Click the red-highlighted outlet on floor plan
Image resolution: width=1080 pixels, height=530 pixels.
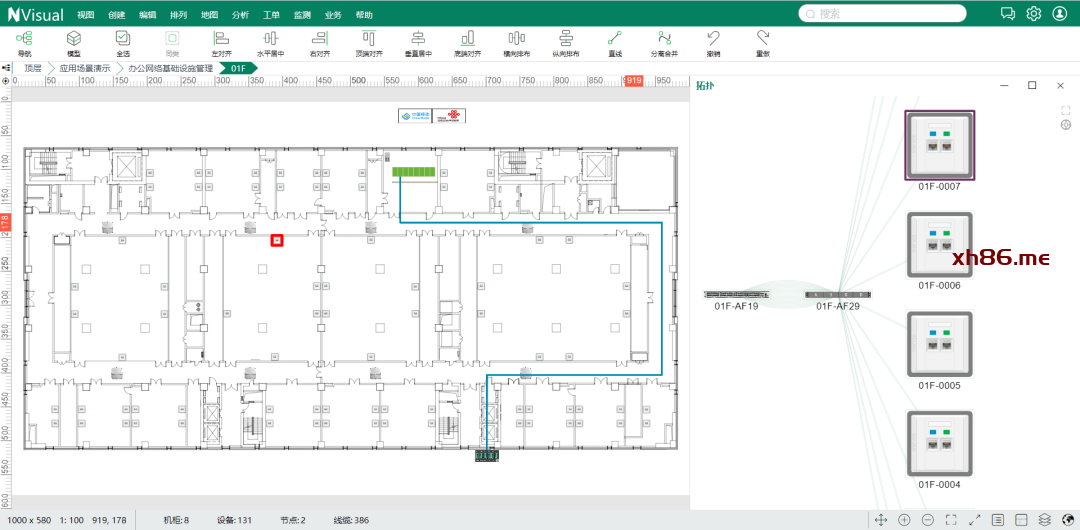(277, 240)
